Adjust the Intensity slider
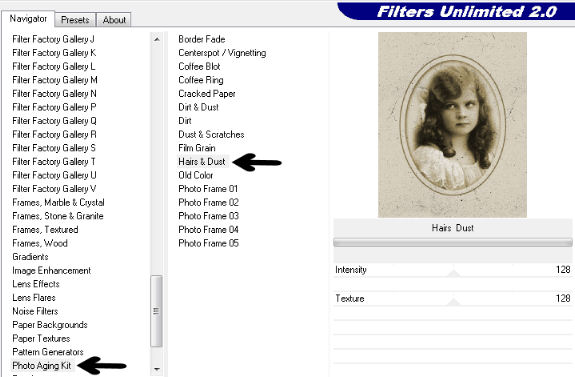The height and width of the screenshot is (377, 575). tap(454, 274)
